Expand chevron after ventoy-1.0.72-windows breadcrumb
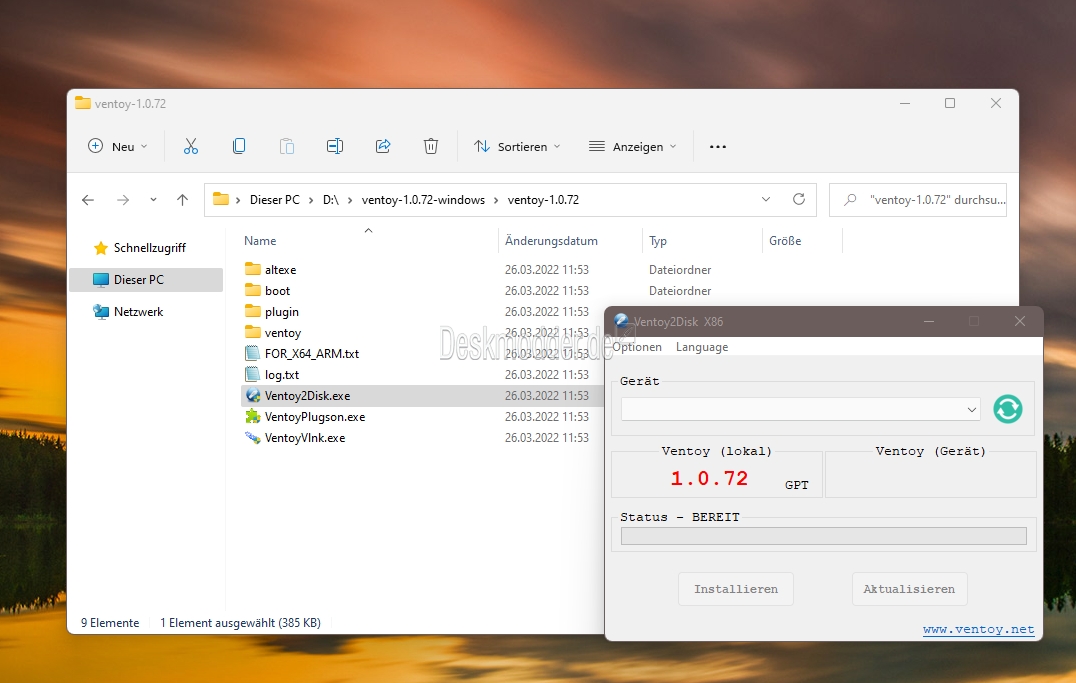Viewport: 1076px width, 683px height. [496, 200]
